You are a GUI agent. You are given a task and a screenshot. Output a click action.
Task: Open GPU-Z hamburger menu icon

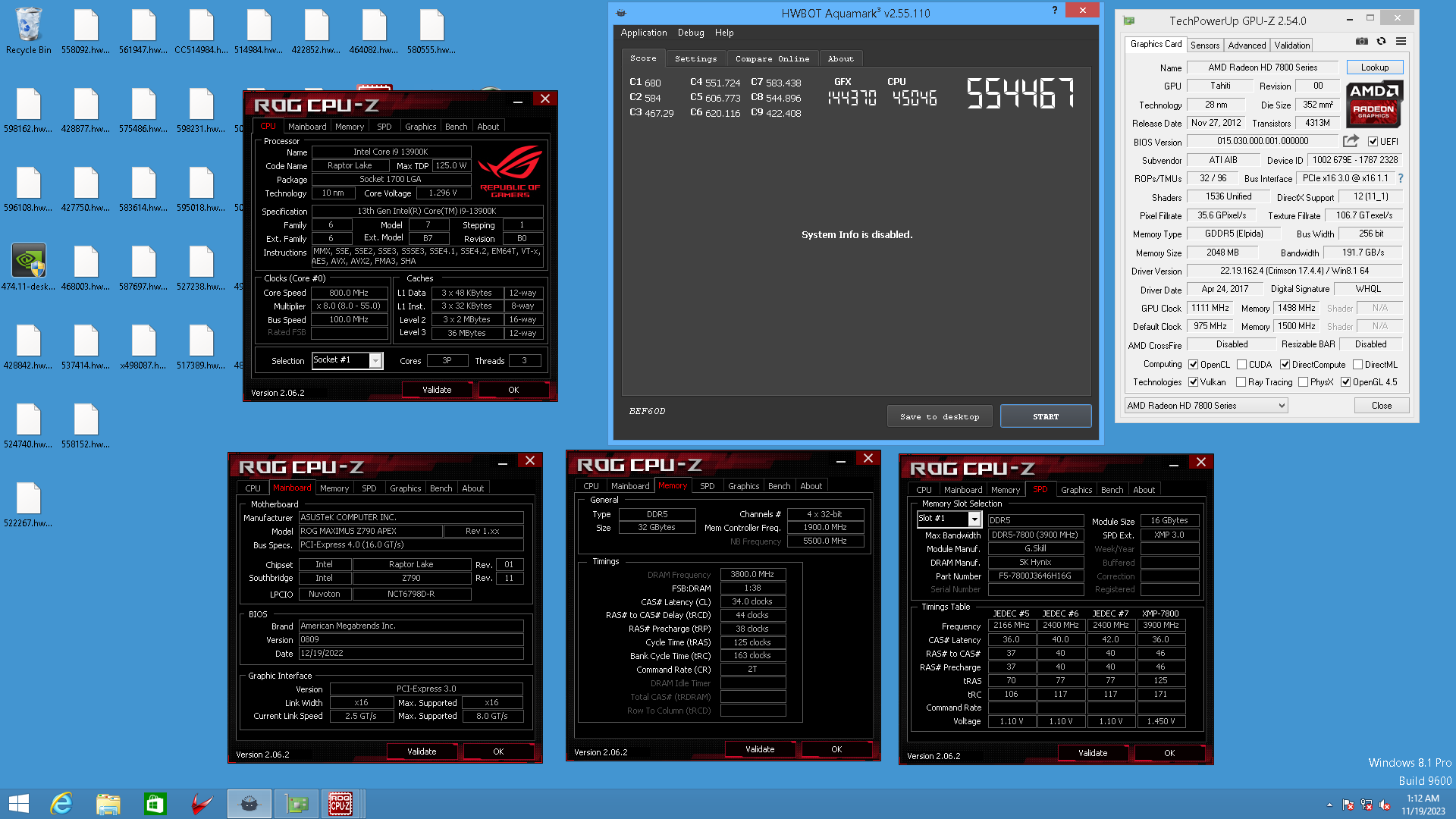[1401, 42]
